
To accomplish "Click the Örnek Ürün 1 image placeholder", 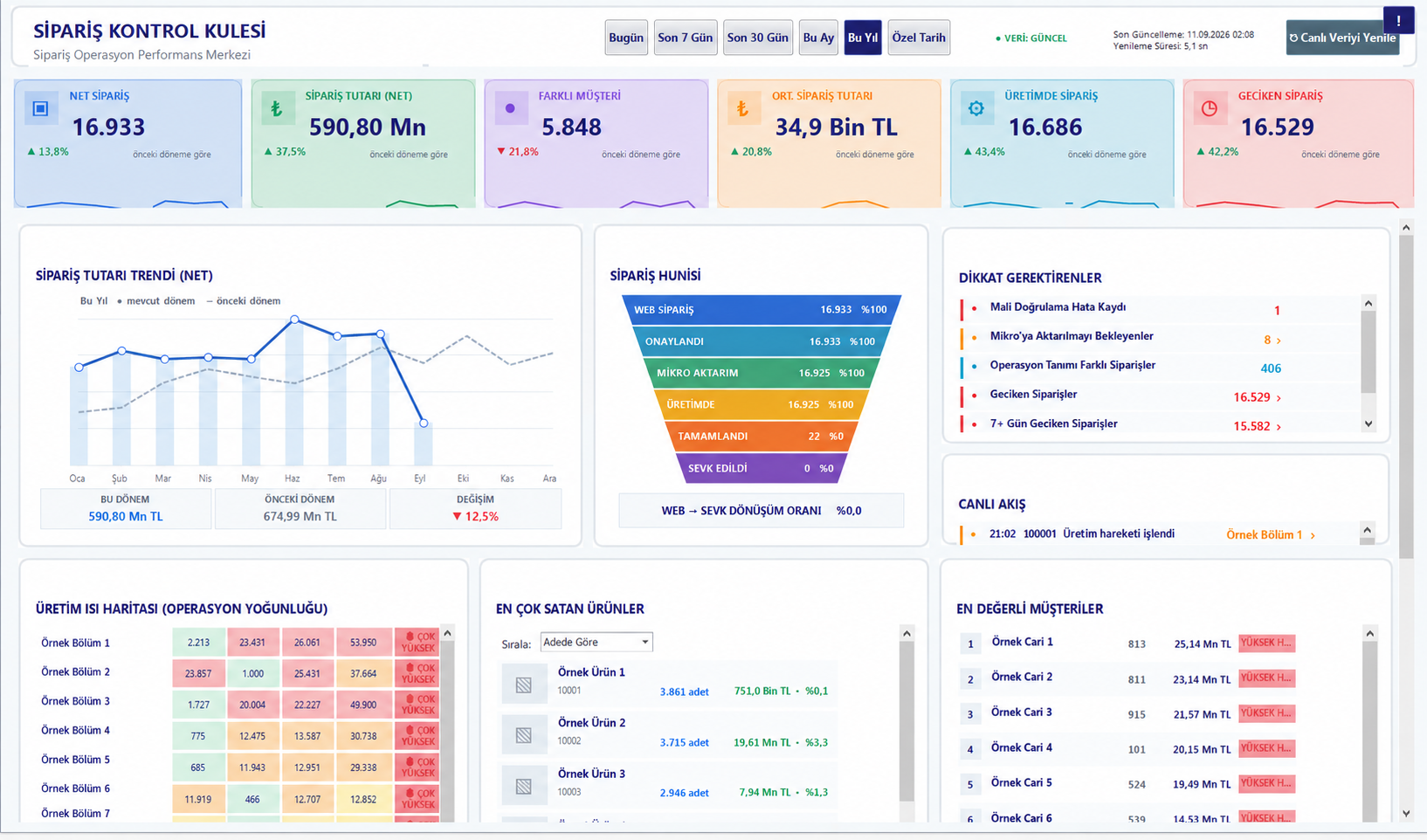I will coord(524,685).
